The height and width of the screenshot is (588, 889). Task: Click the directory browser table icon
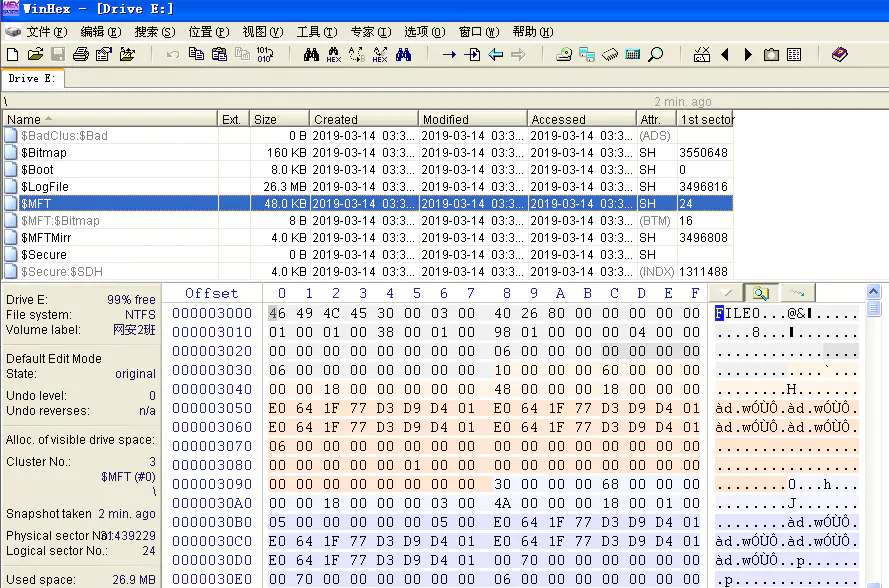point(794,54)
